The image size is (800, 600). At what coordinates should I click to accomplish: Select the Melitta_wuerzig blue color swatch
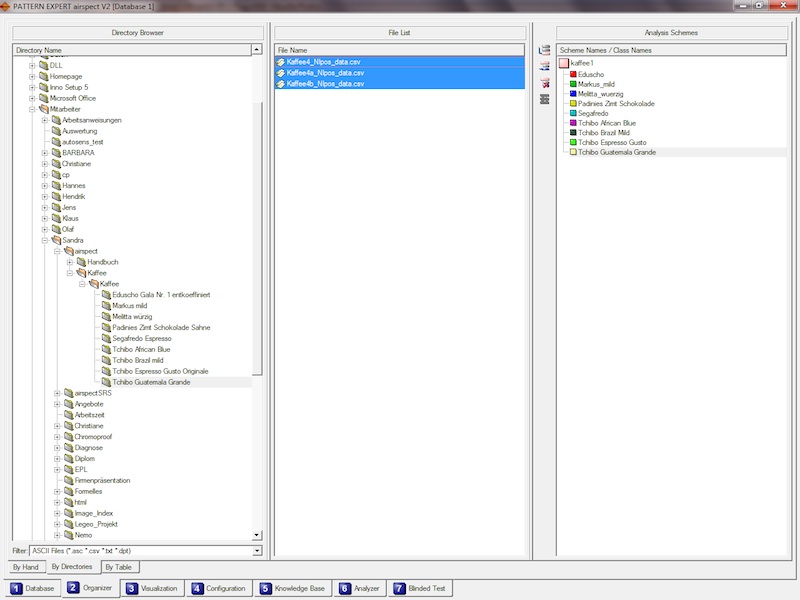[x=573, y=93]
